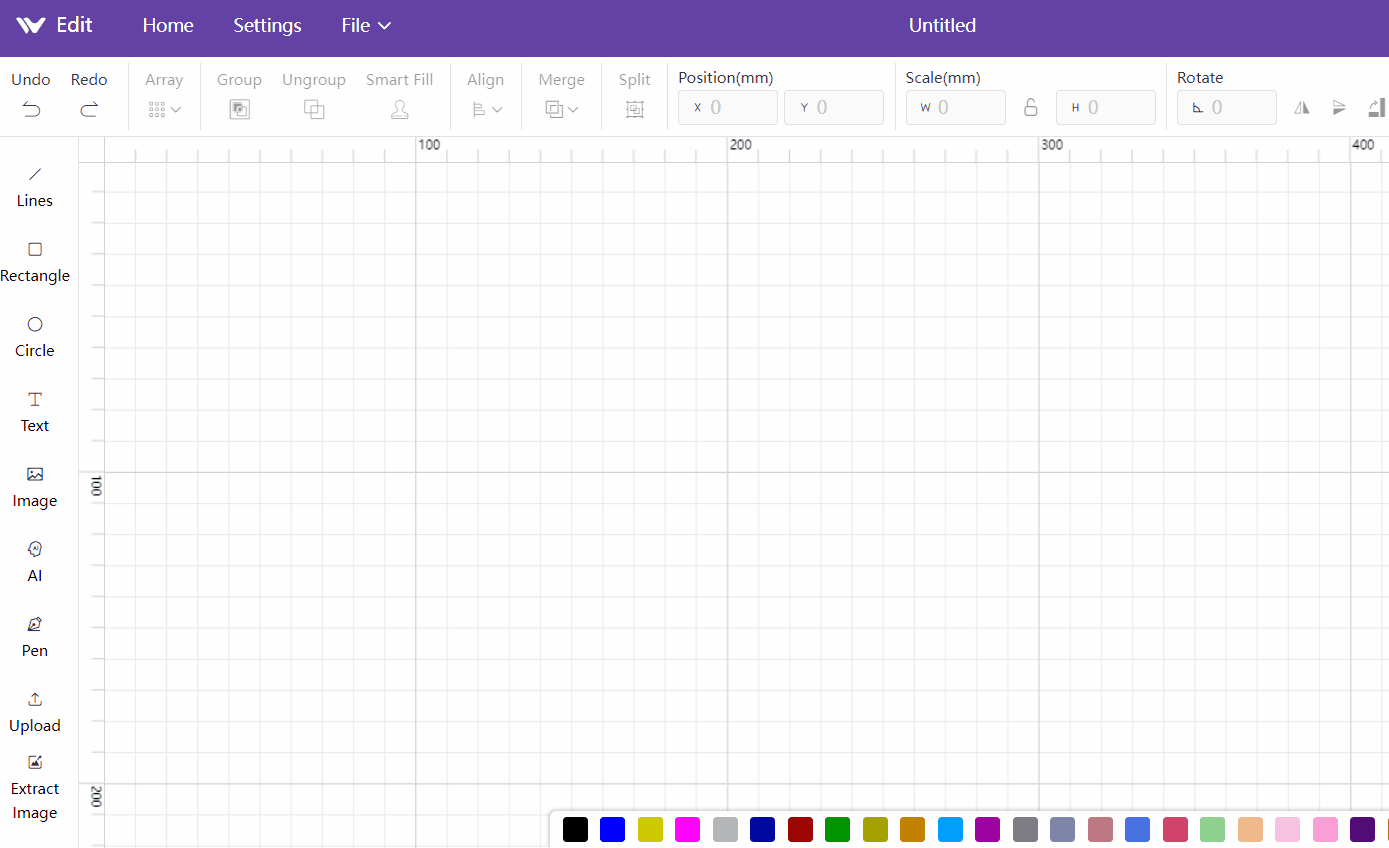1389x848 pixels.
Task: Select the Rectangle tool
Action: tap(35, 262)
